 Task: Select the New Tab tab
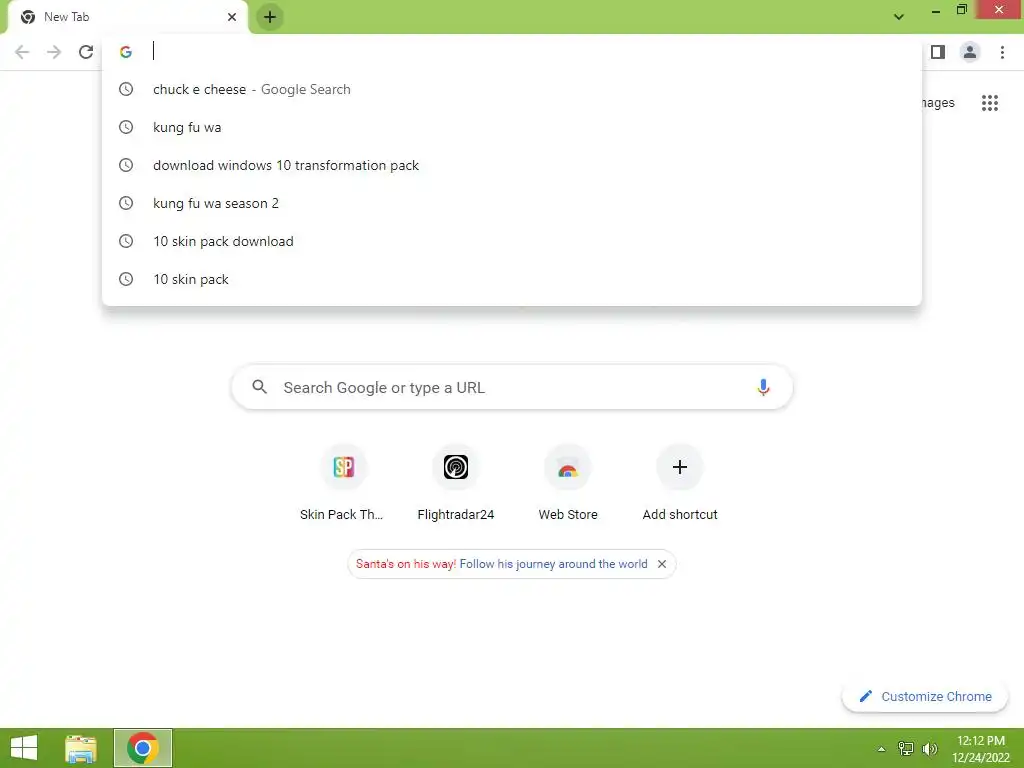tap(127, 17)
